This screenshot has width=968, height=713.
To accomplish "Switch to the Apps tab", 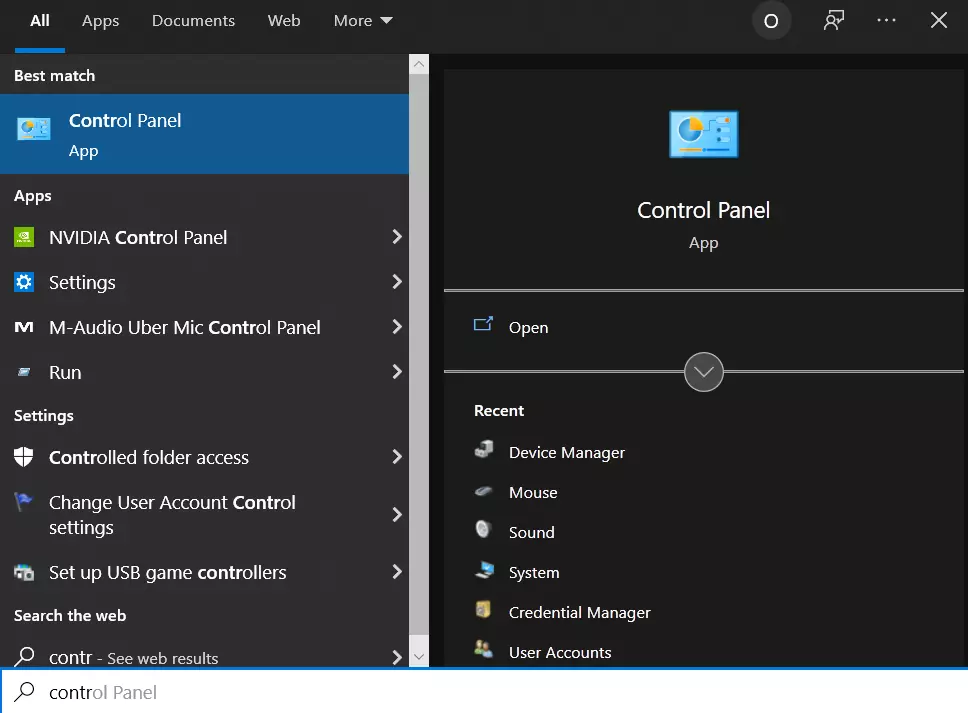I will 101,21.
